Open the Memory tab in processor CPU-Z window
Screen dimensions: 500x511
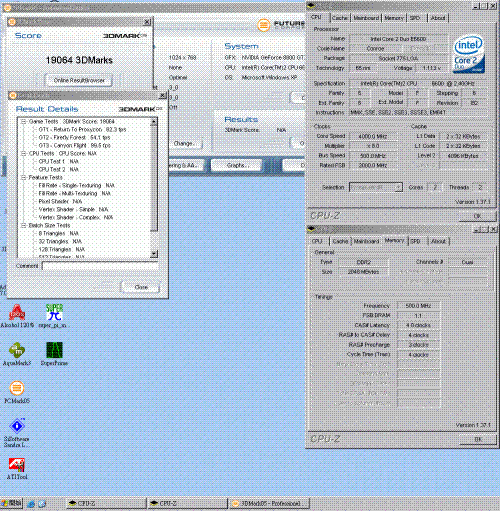tap(394, 18)
